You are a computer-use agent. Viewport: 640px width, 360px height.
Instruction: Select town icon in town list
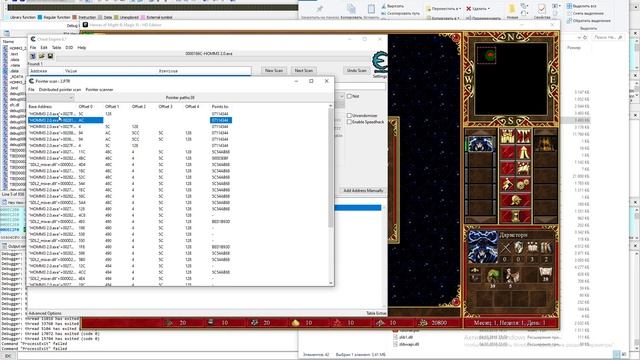coord(545,144)
